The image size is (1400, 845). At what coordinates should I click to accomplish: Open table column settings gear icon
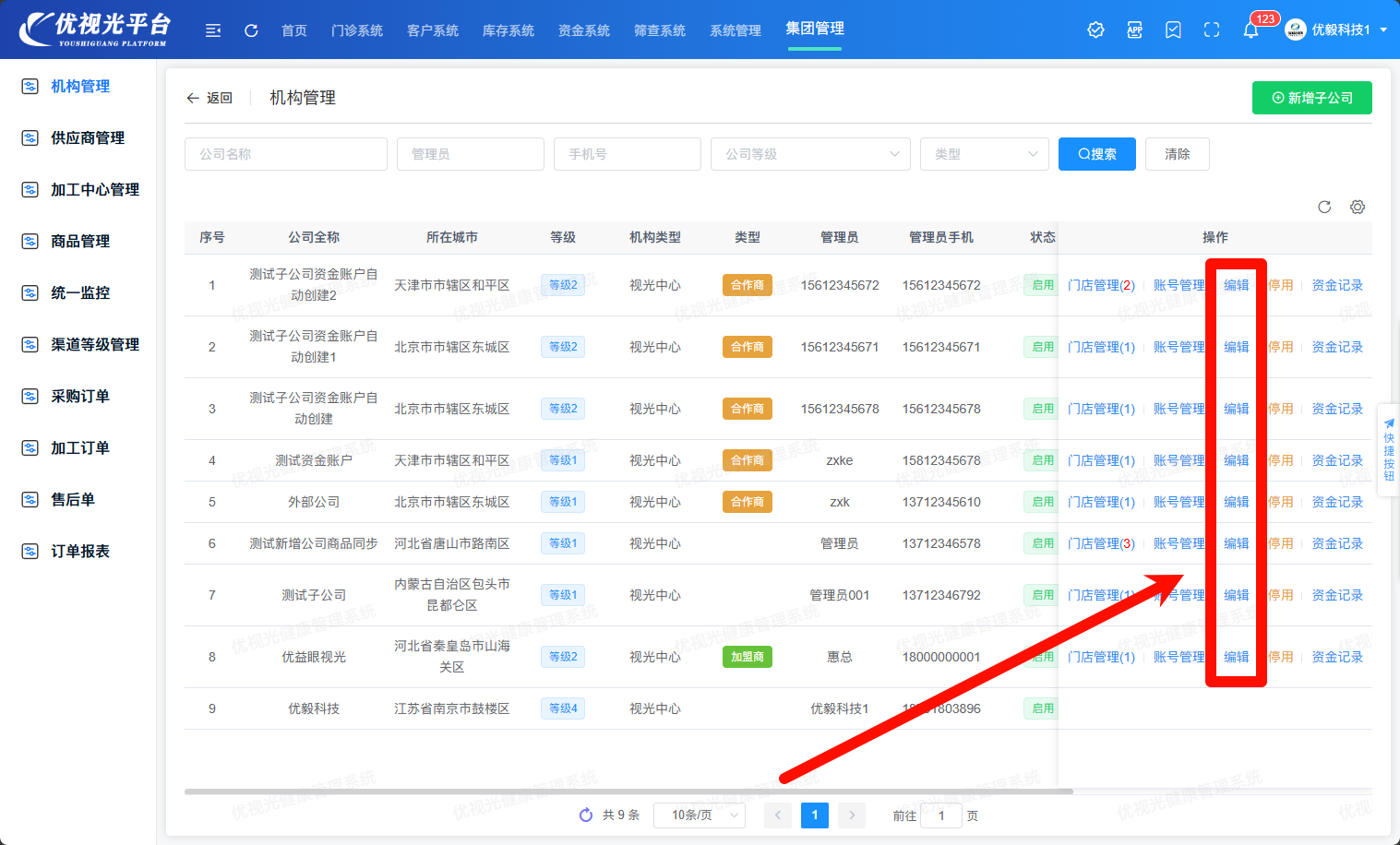pos(1358,207)
